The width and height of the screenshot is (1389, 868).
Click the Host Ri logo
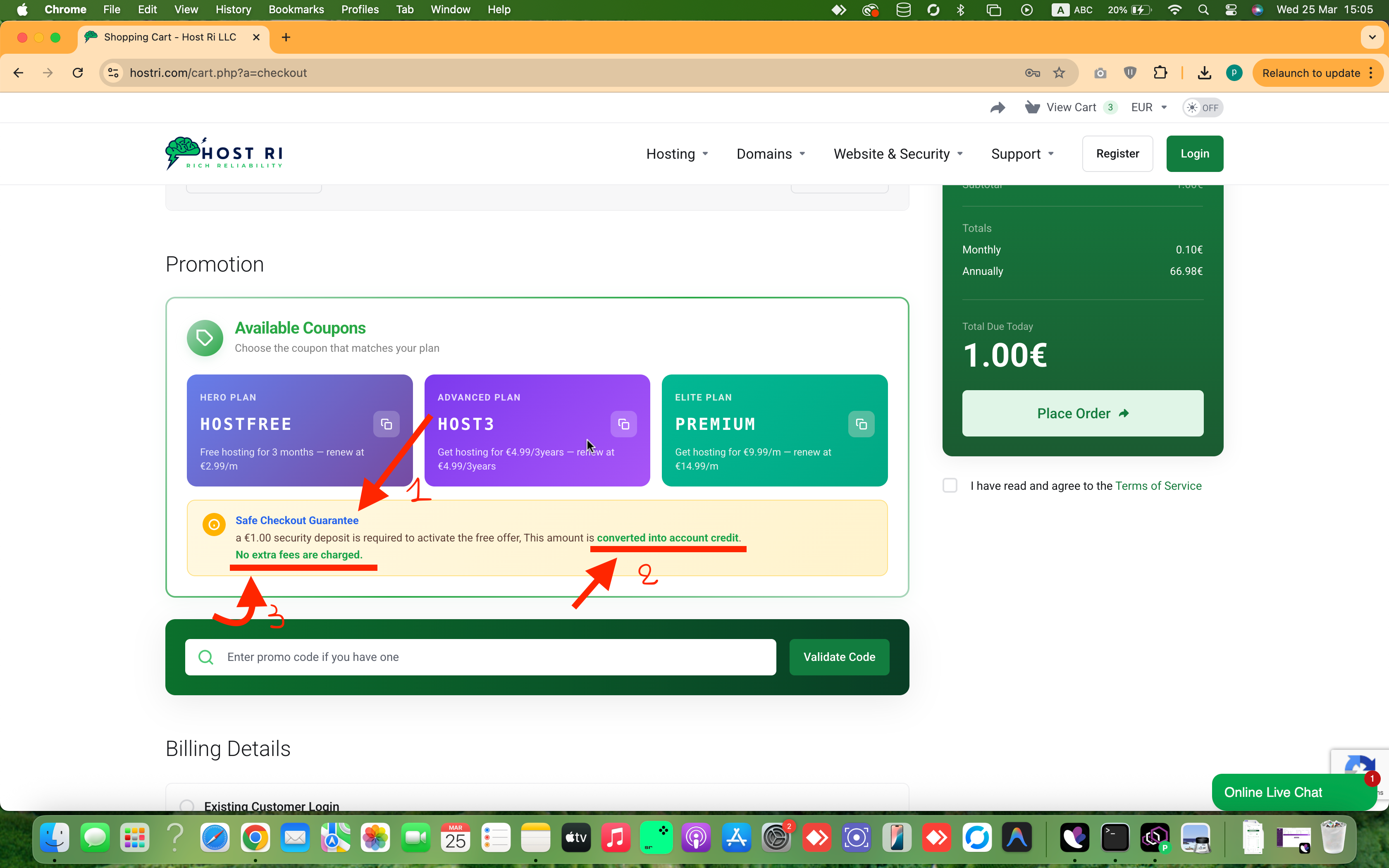tap(224, 153)
